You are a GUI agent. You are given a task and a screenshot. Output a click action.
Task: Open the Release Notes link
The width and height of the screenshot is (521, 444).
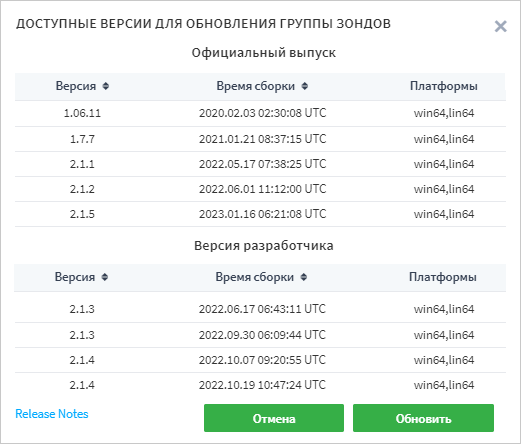click(52, 414)
